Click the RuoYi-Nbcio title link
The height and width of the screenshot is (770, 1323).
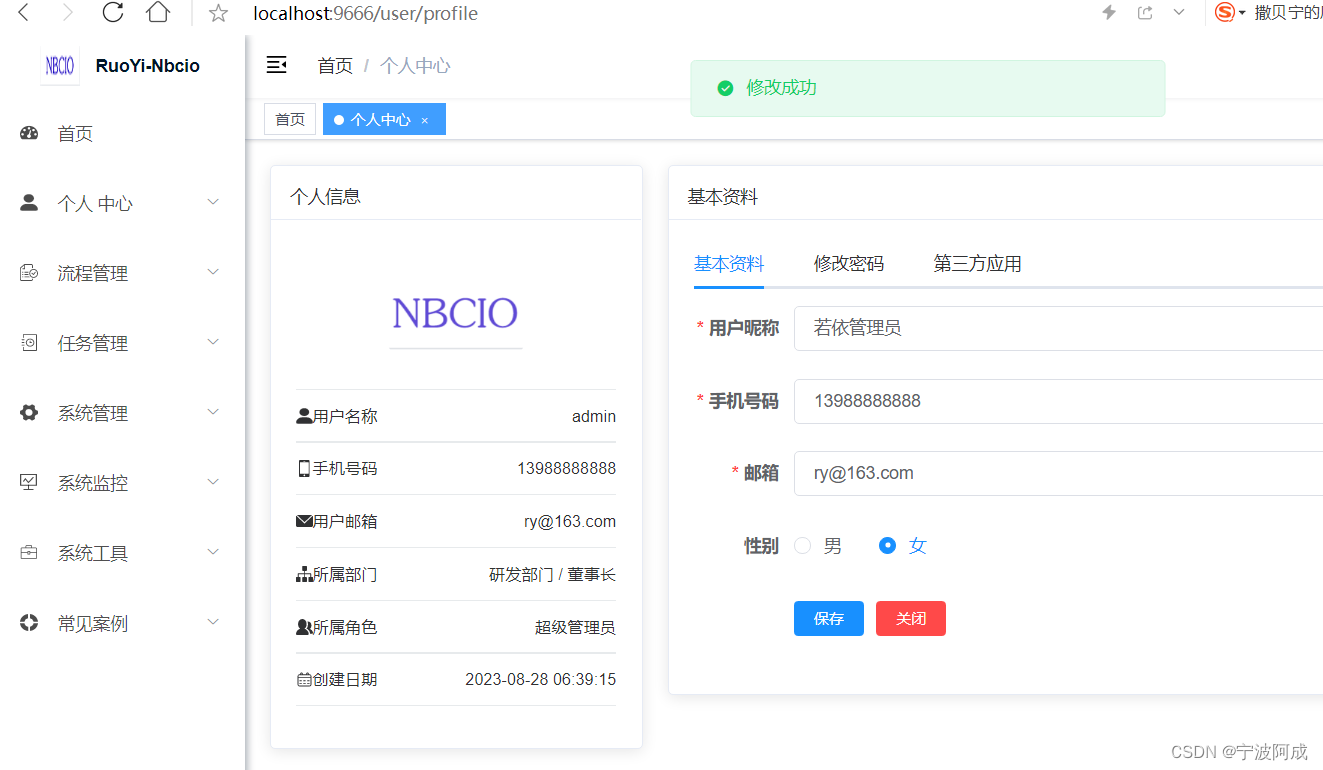click(x=148, y=66)
